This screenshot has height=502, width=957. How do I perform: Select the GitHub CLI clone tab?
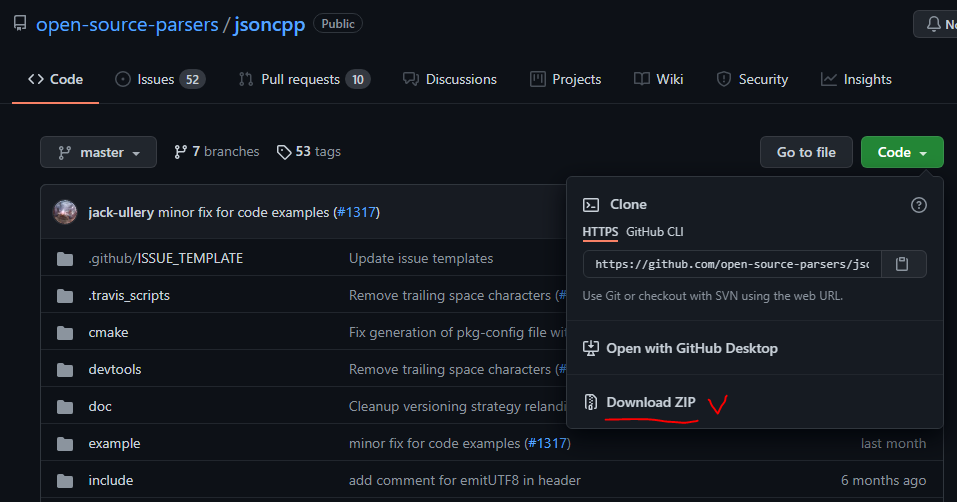[x=654, y=232]
